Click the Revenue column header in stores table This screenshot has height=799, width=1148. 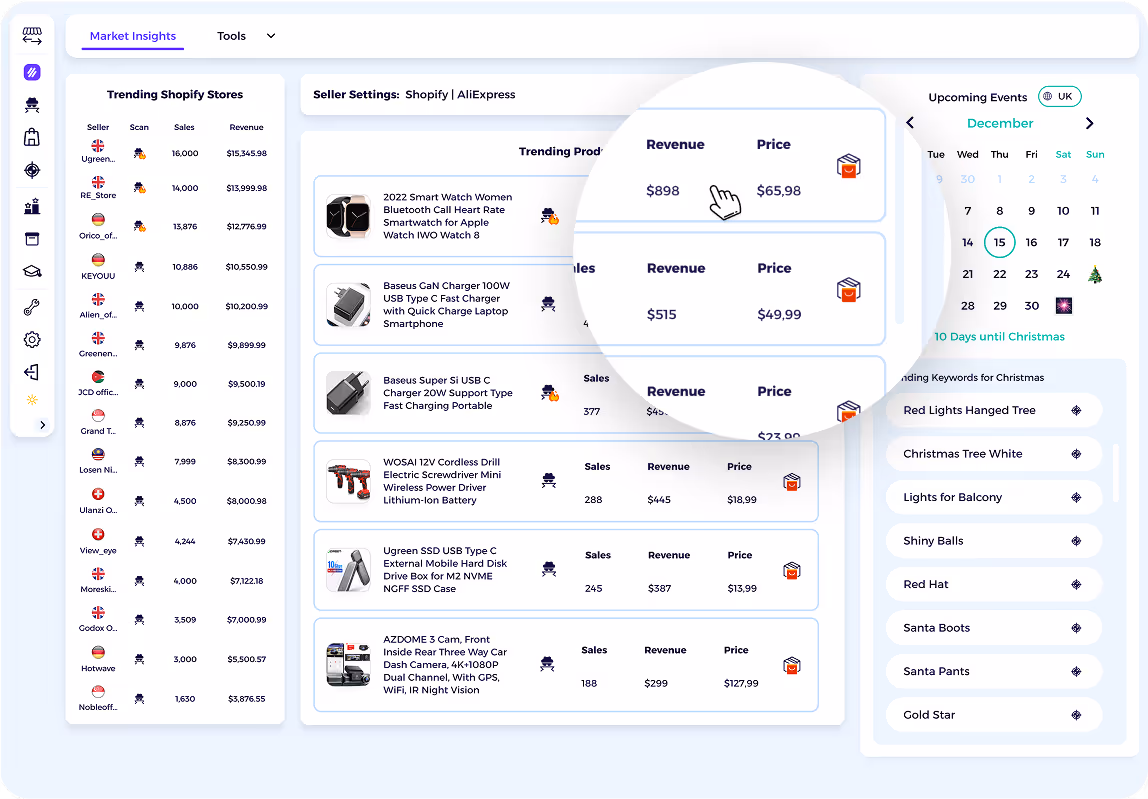tap(247, 127)
